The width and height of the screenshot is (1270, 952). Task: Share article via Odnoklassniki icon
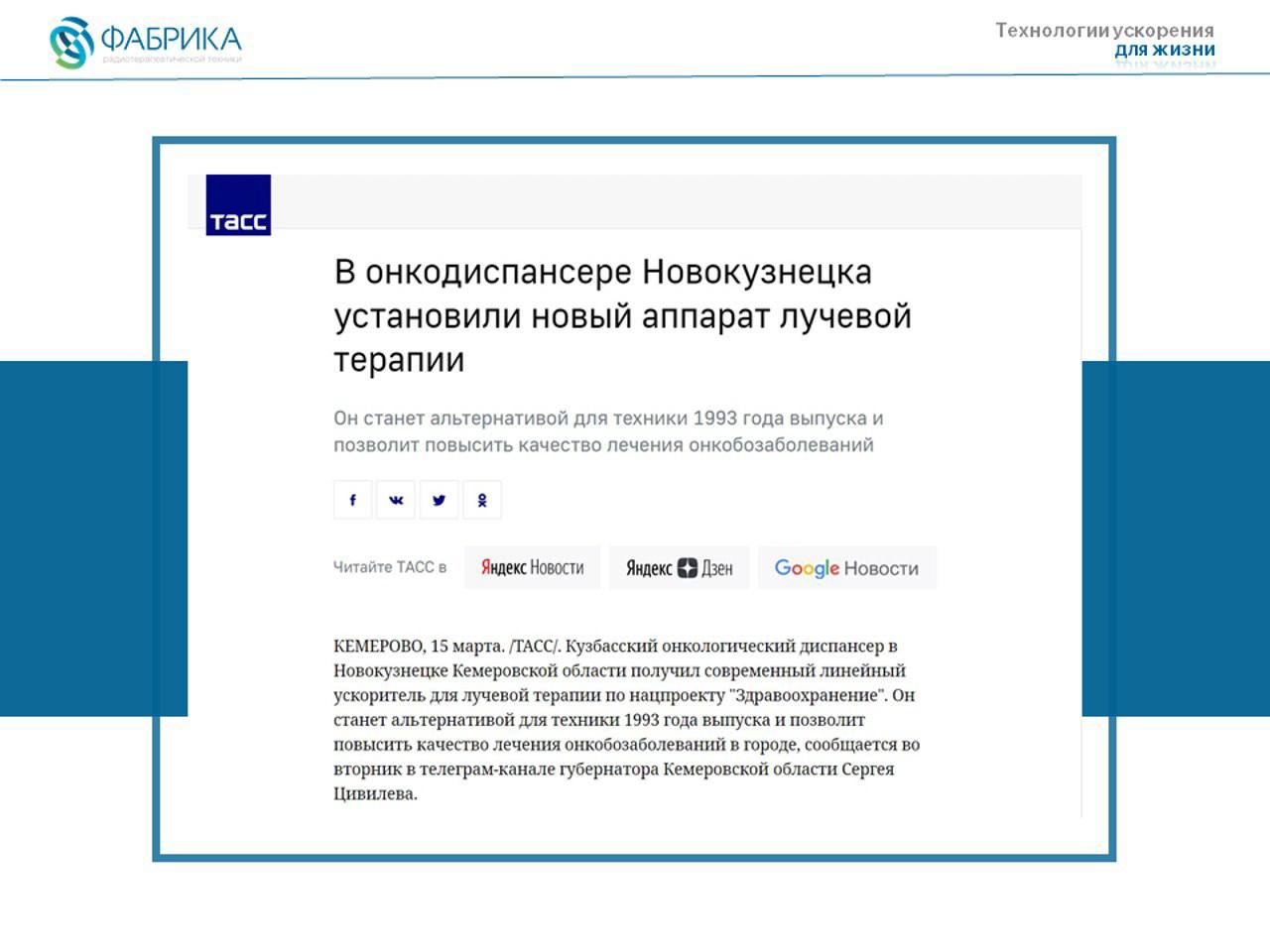482,500
